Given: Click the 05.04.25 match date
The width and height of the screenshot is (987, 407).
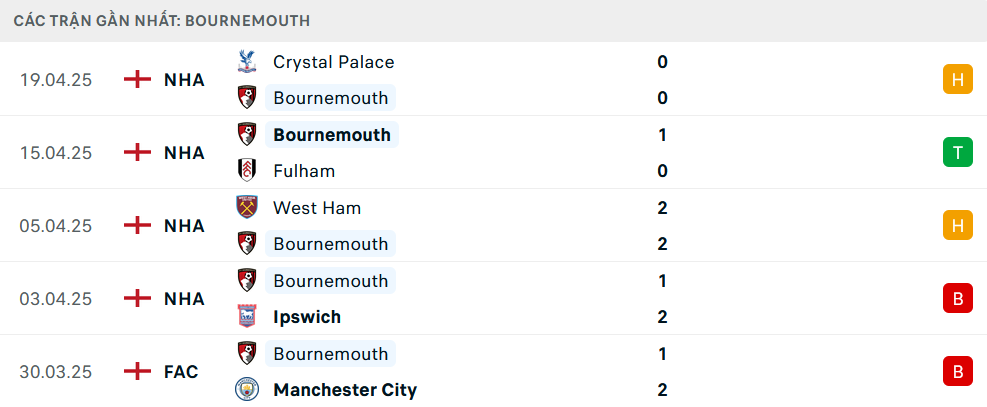Looking at the screenshot, I should coord(56,226).
